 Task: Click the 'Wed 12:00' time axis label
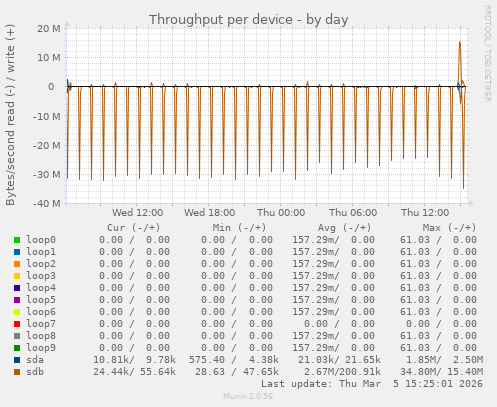click(x=137, y=213)
